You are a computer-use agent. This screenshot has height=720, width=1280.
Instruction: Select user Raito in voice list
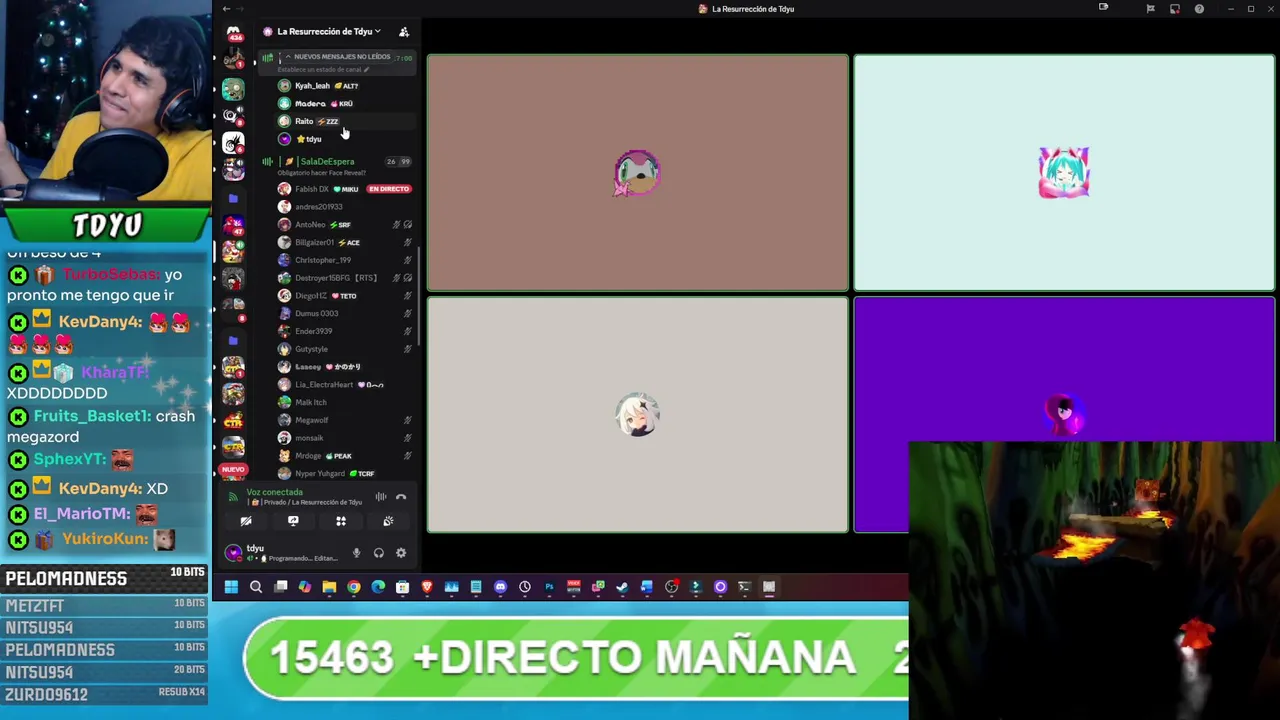click(304, 121)
